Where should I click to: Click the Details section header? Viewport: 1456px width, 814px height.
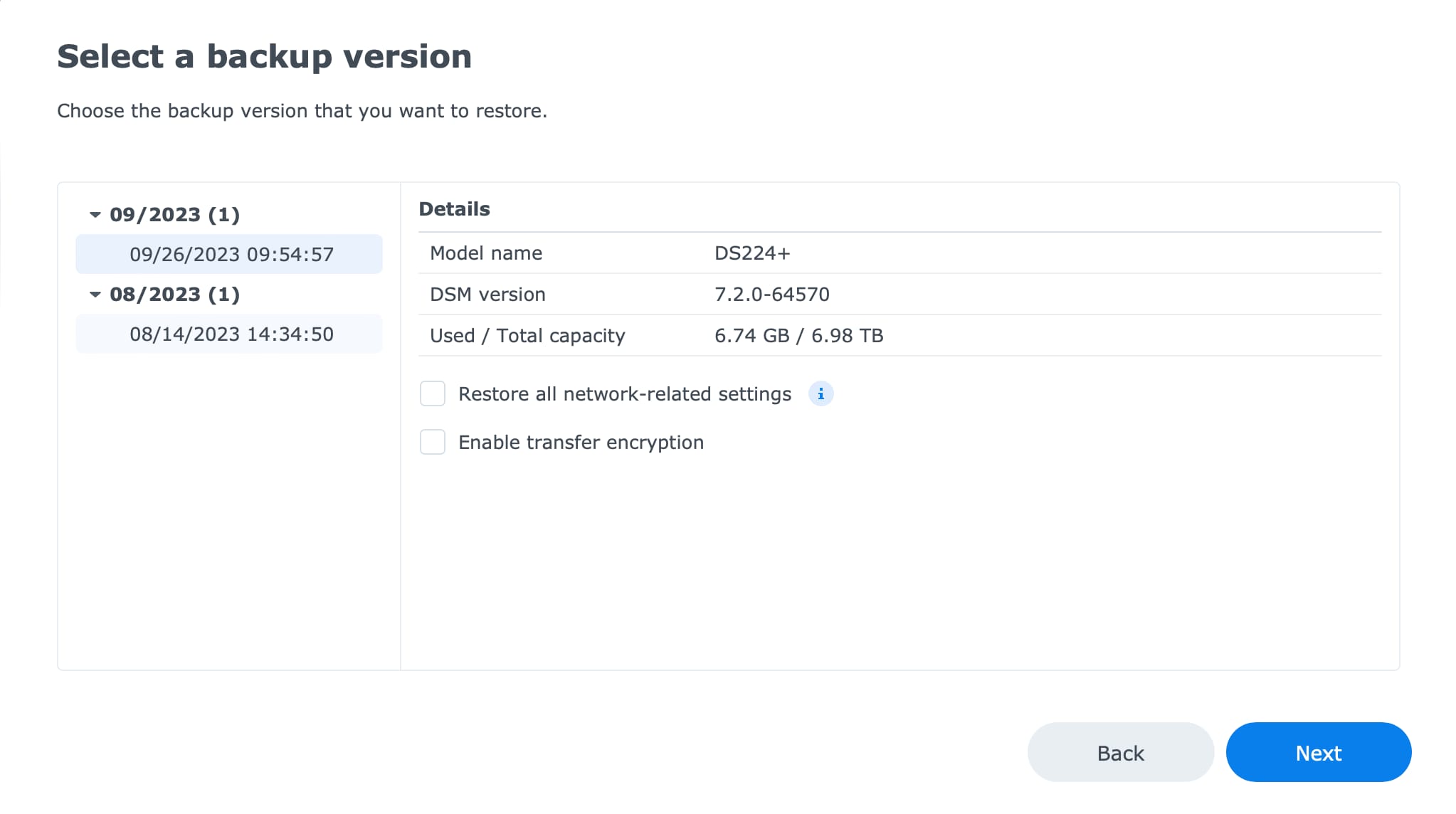tap(454, 208)
